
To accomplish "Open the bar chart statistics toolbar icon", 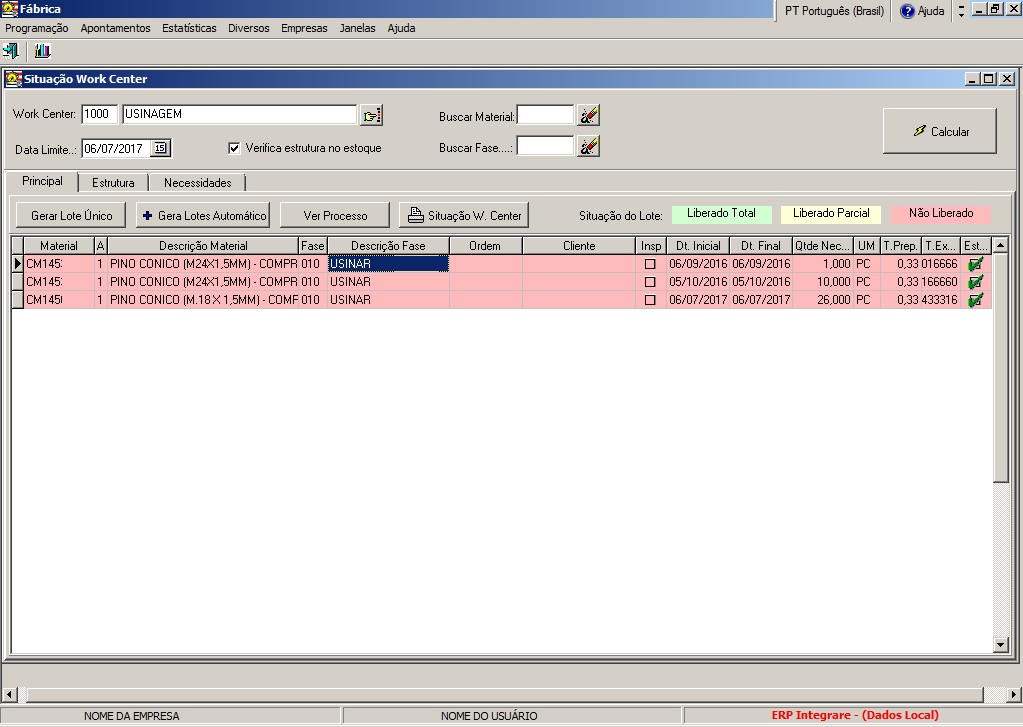I will 41,49.
